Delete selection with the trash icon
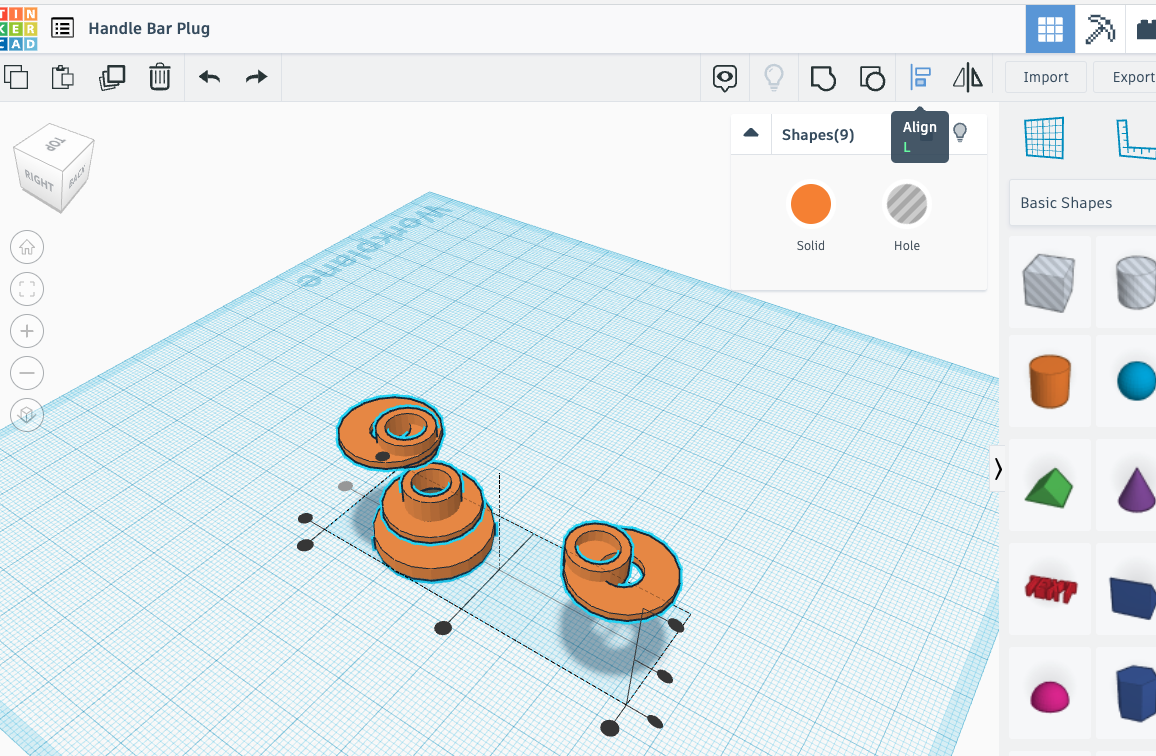 click(x=159, y=77)
